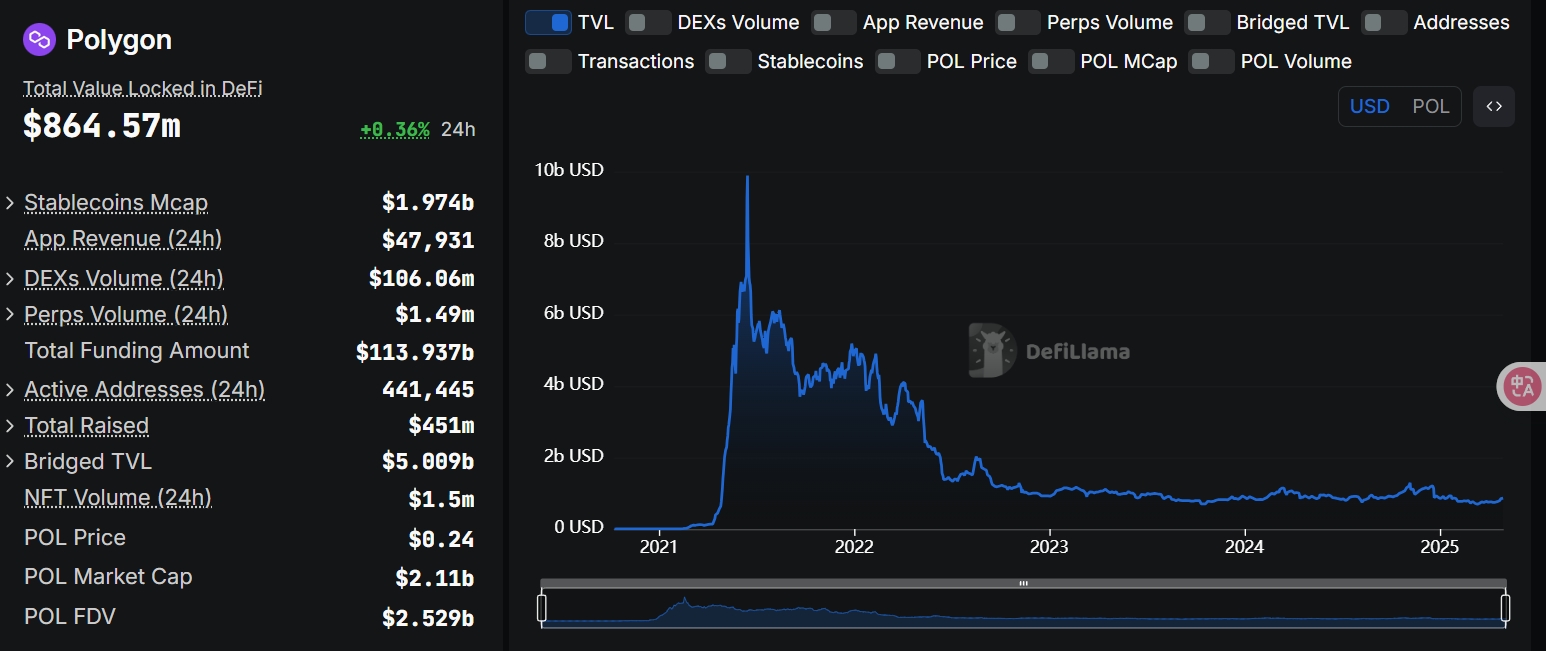Image resolution: width=1546 pixels, height=651 pixels.
Task: Click the floating translate widget icon
Action: [1522, 386]
